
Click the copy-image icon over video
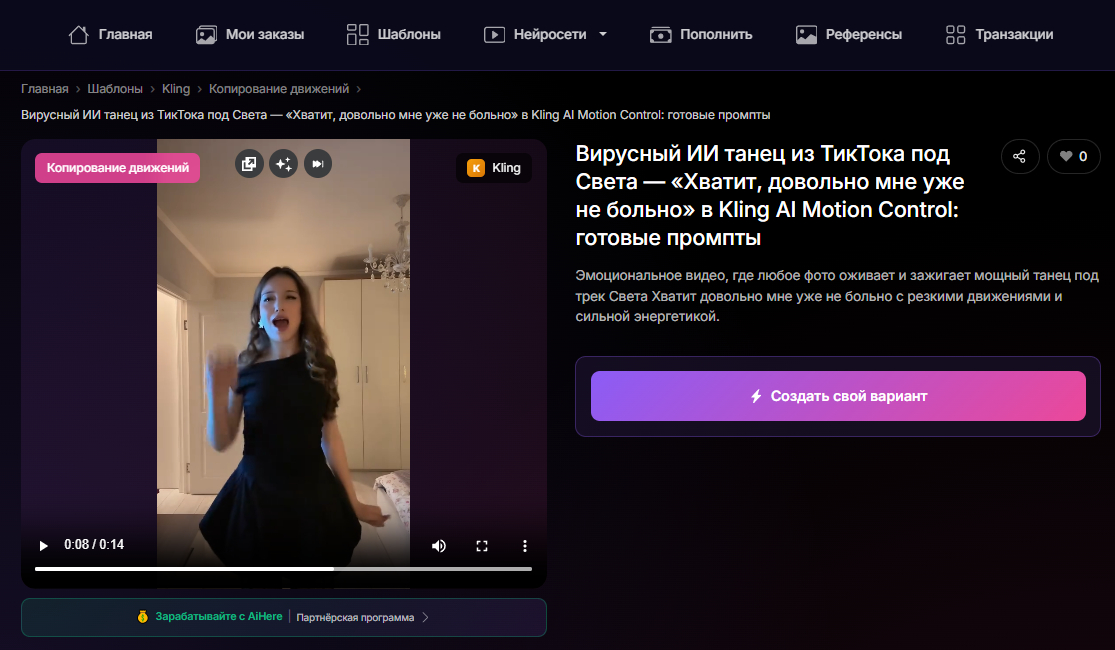[249, 164]
